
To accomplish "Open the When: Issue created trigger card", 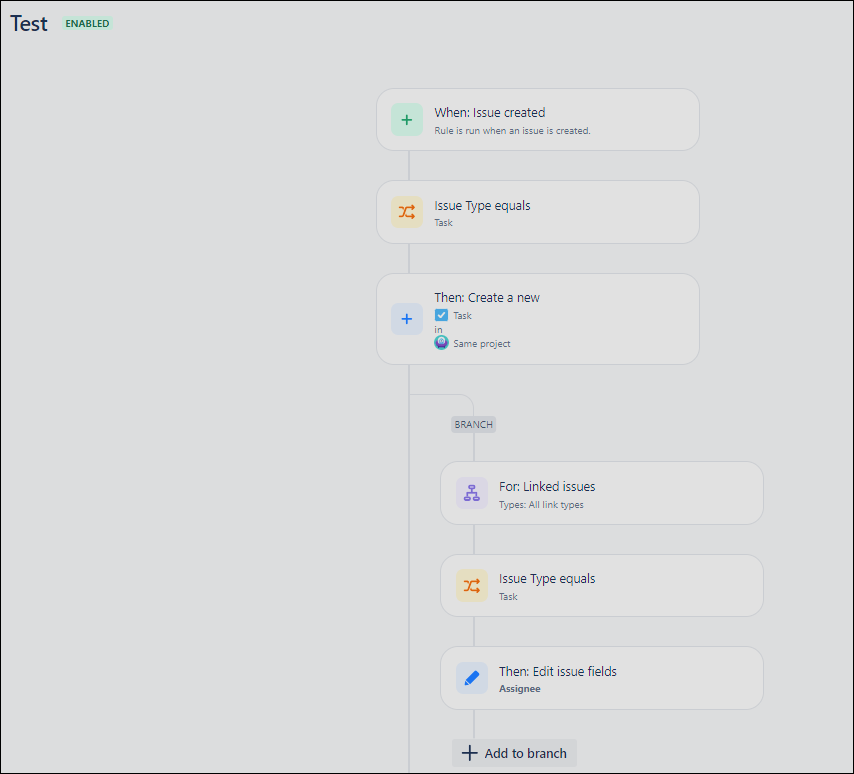I will point(538,118).
